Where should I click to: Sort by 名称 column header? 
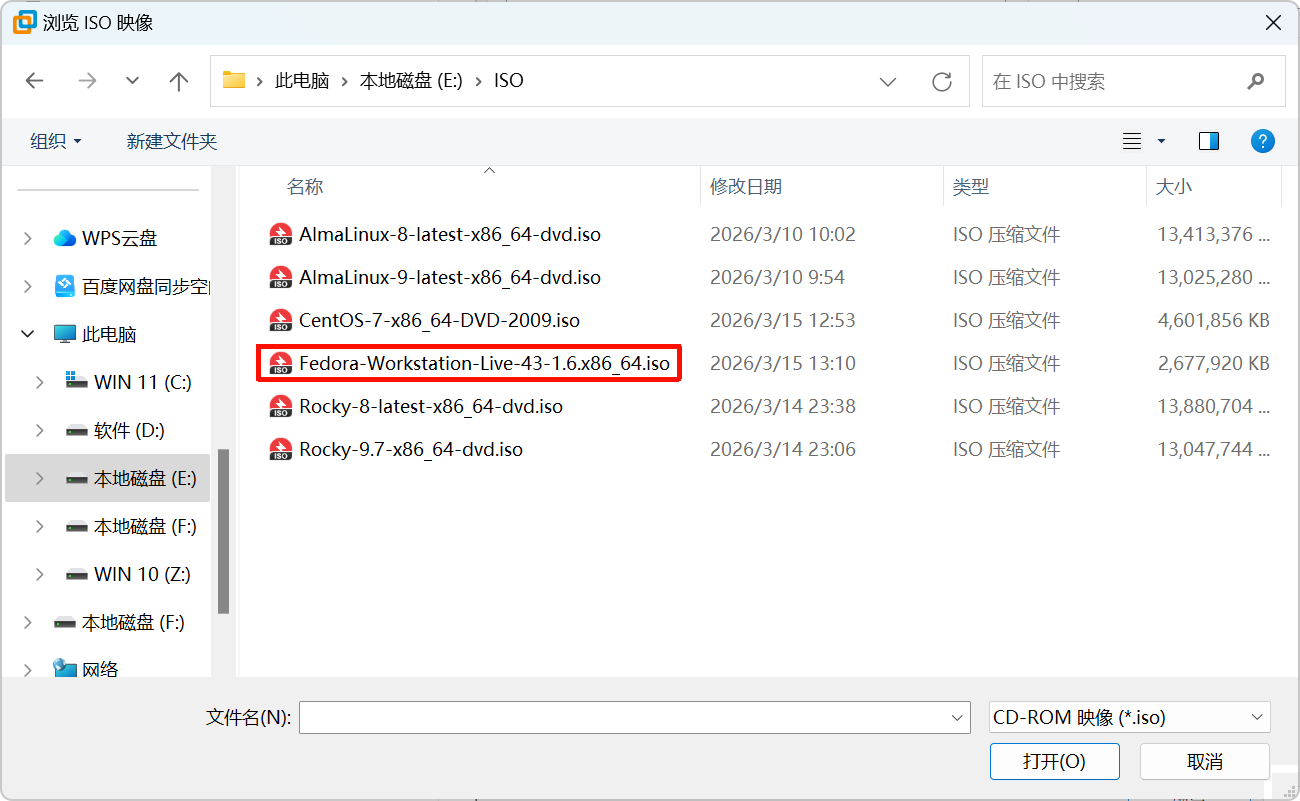[x=305, y=186]
